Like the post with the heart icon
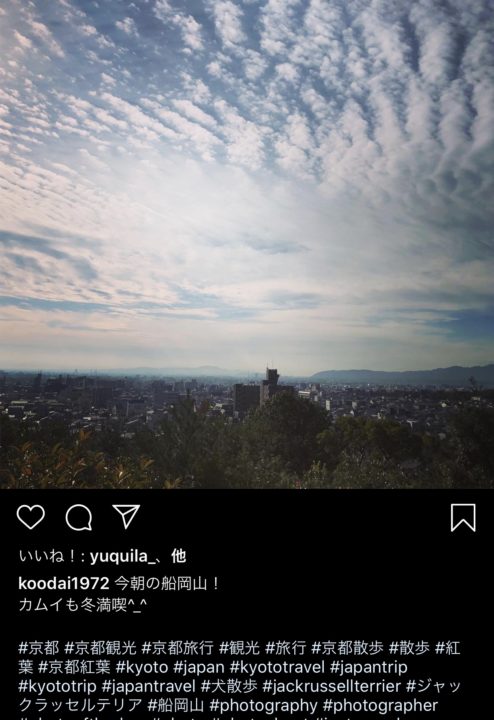The height and width of the screenshot is (720, 494). point(31,518)
